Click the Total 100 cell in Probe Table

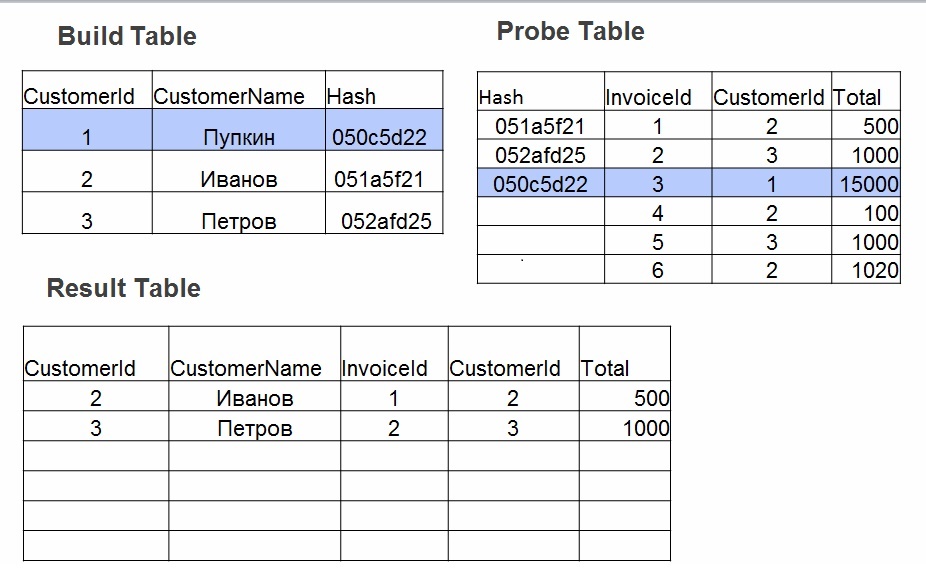coord(880,213)
